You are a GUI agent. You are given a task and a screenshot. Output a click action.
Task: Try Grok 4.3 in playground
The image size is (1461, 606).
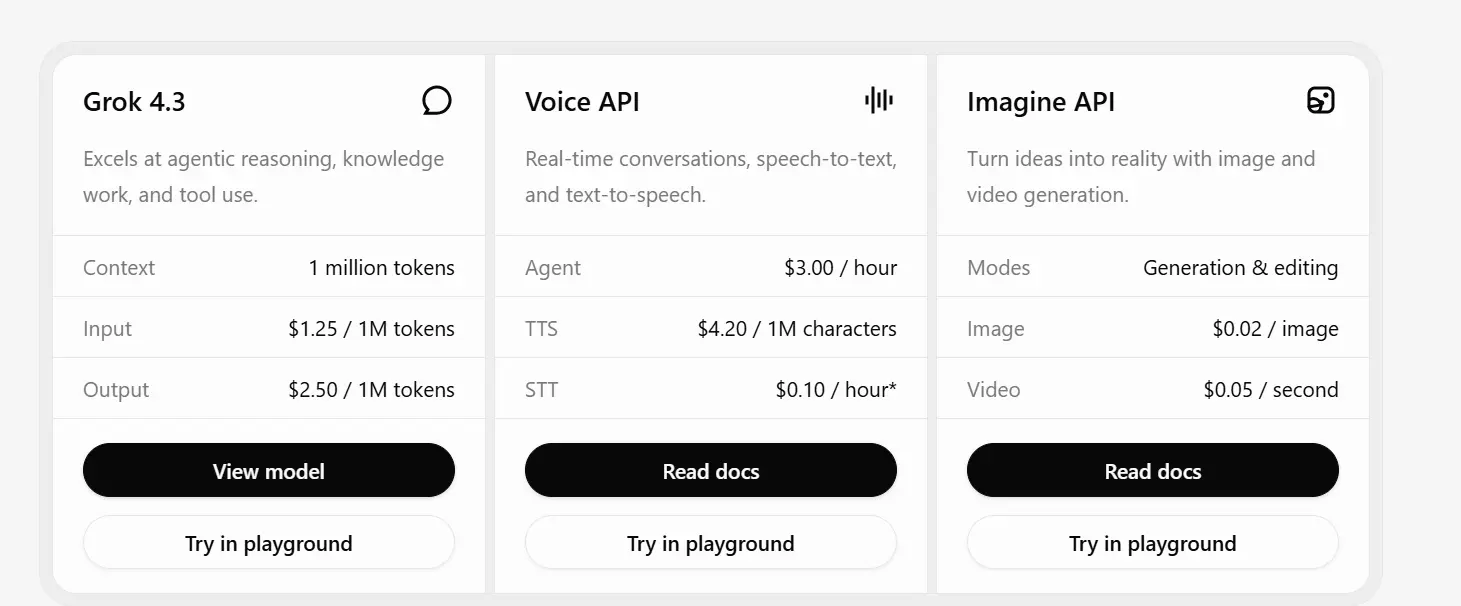[269, 543]
